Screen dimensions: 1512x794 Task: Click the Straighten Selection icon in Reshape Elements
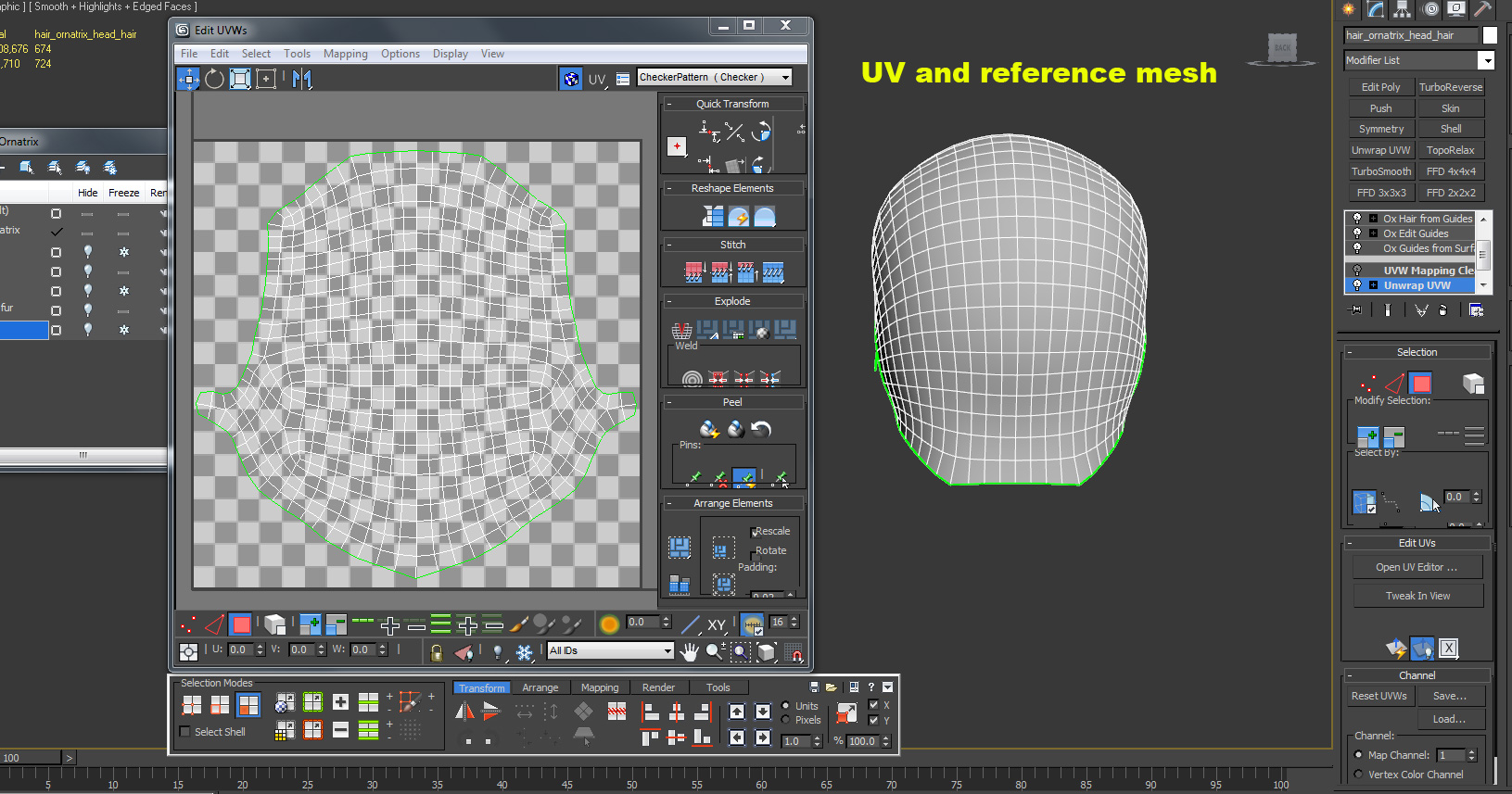tap(713, 217)
